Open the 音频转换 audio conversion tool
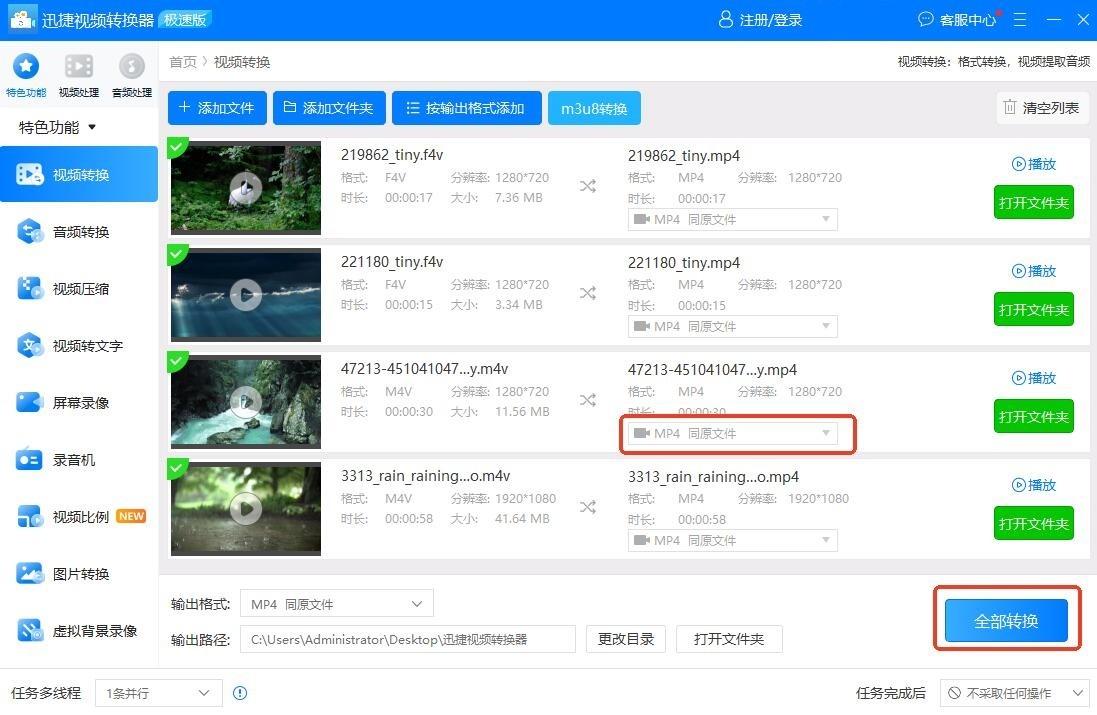Viewport: 1097px width, 715px height. 79,232
